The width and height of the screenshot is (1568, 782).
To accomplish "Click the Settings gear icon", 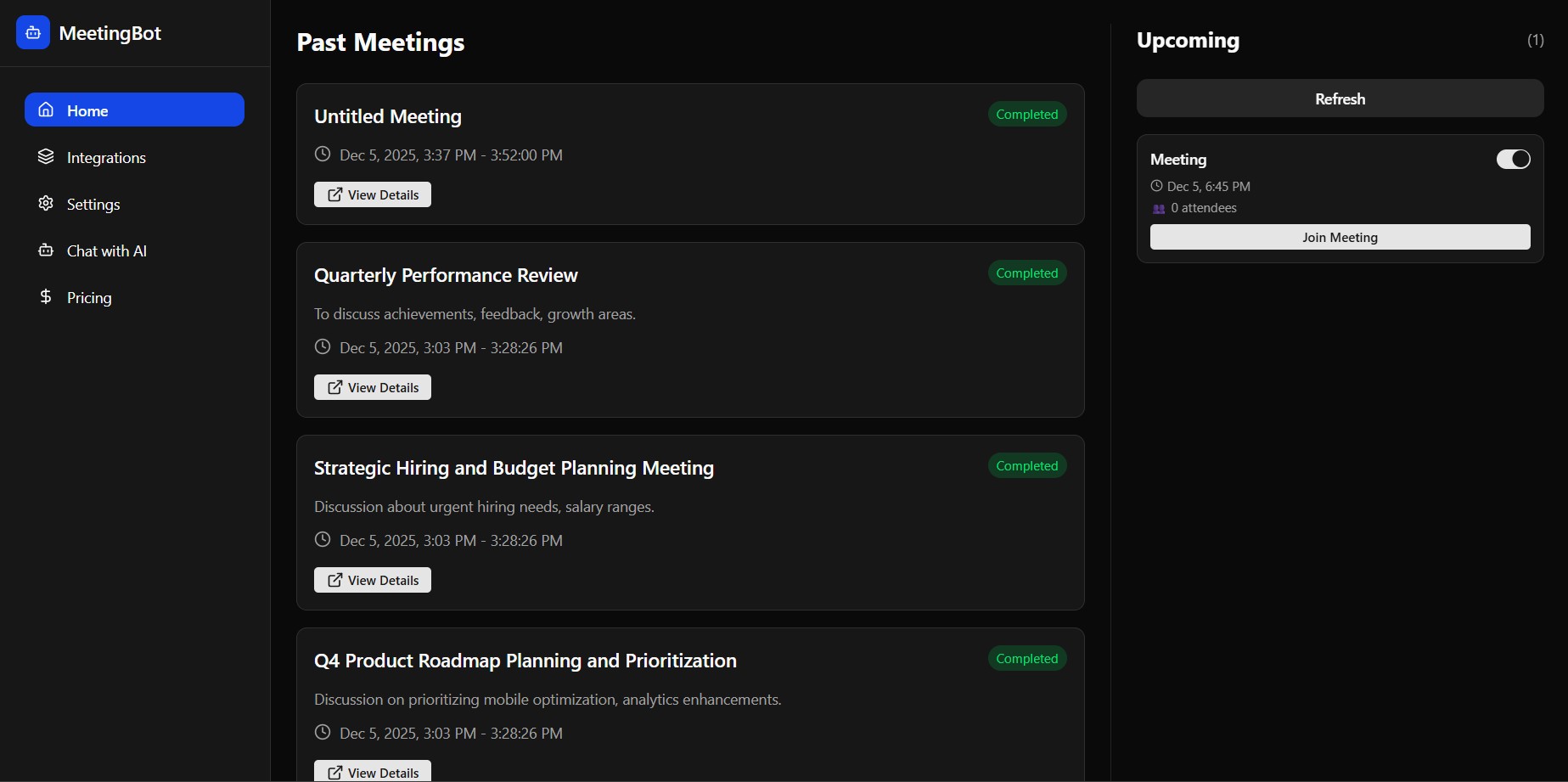I will [x=46, y=204].
